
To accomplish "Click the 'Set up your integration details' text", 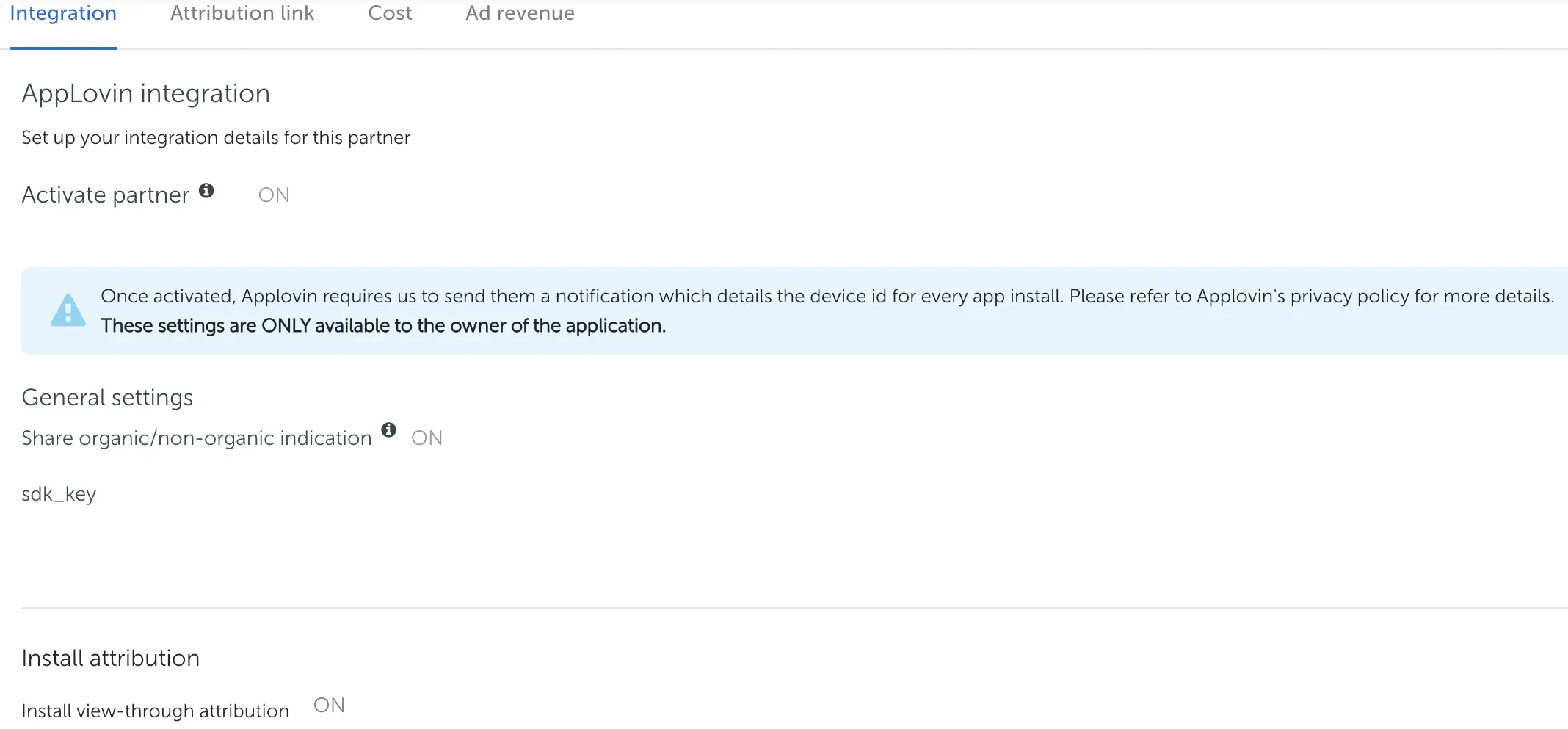I will 216,138.
